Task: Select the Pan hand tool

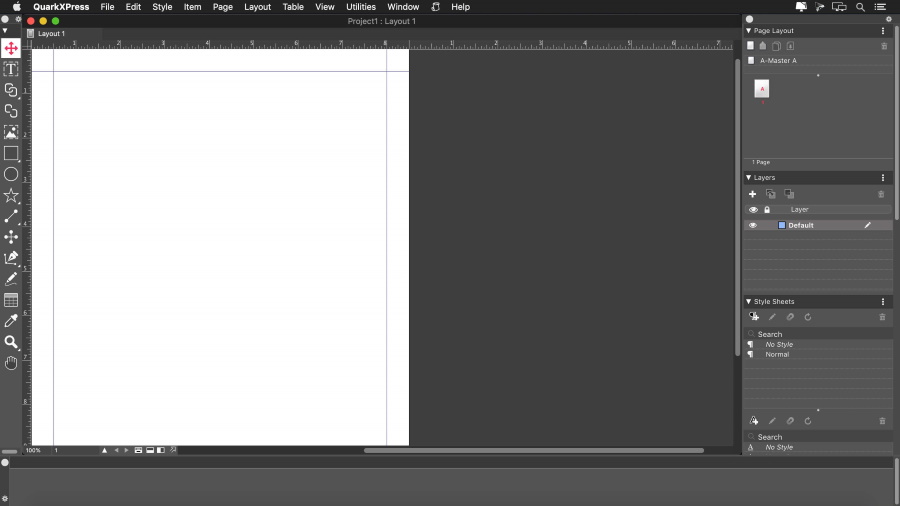Action: [11, 363]
